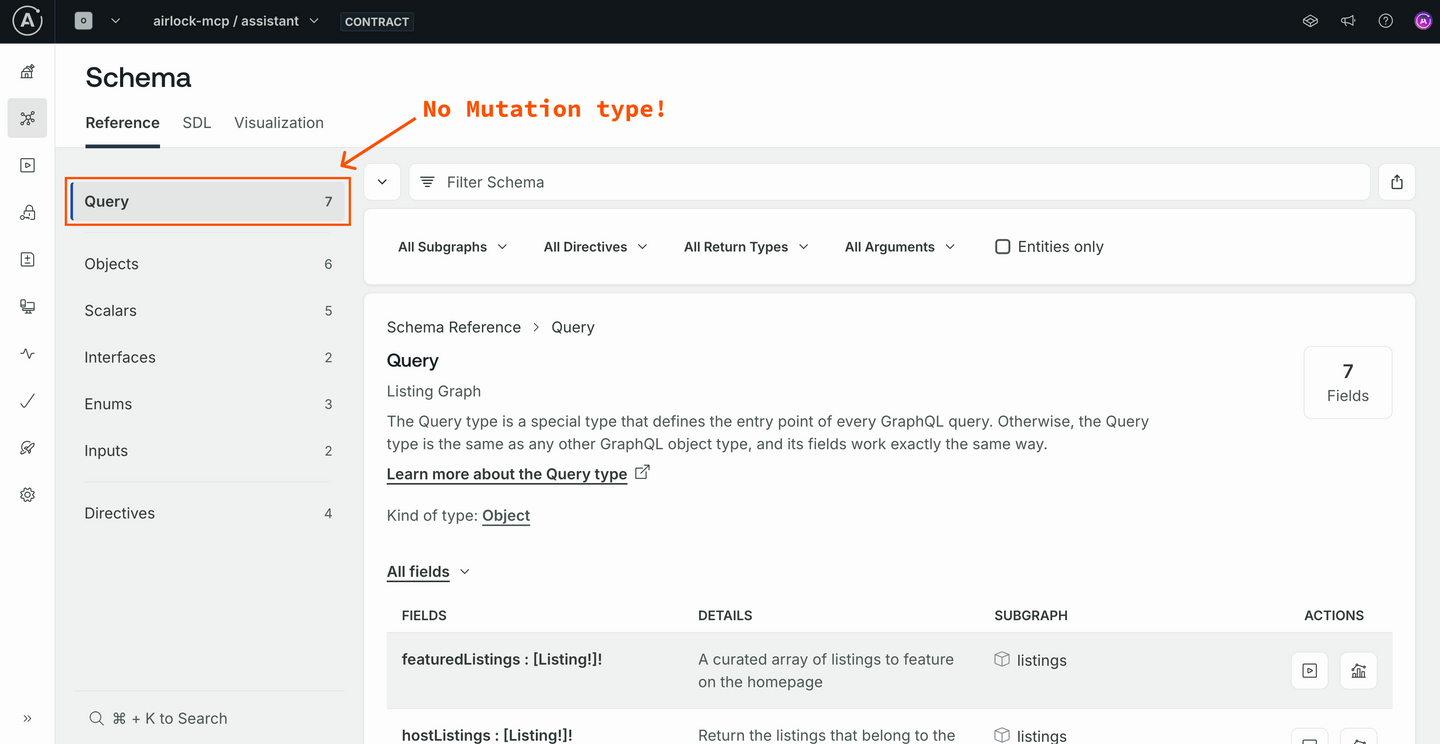View the Insights activity icon
This screenshot has height=744, width=1440.
tap(27, 353)
